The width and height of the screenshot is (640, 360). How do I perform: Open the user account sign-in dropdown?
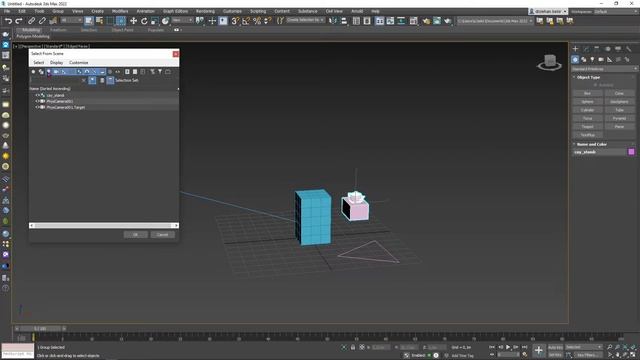(x=548, y=11)
